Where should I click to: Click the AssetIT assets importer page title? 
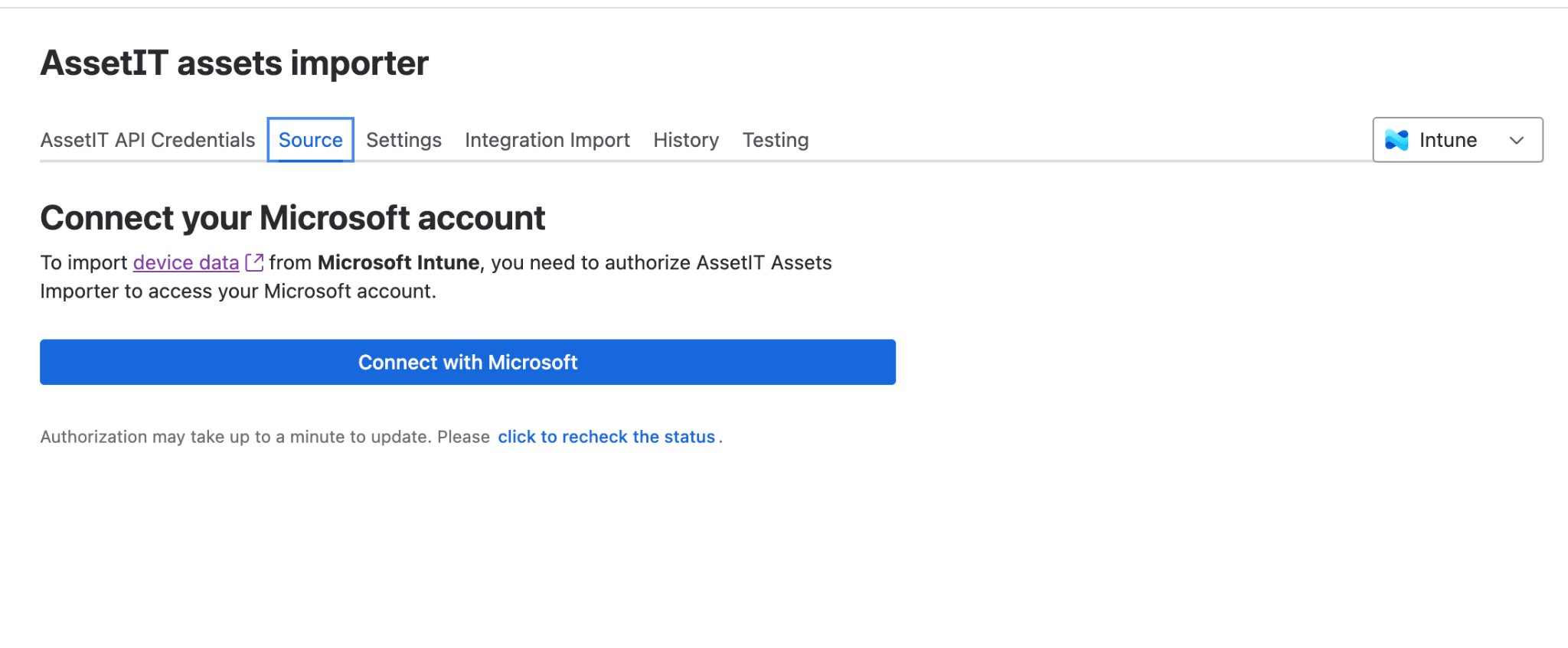tap(234, 63)
